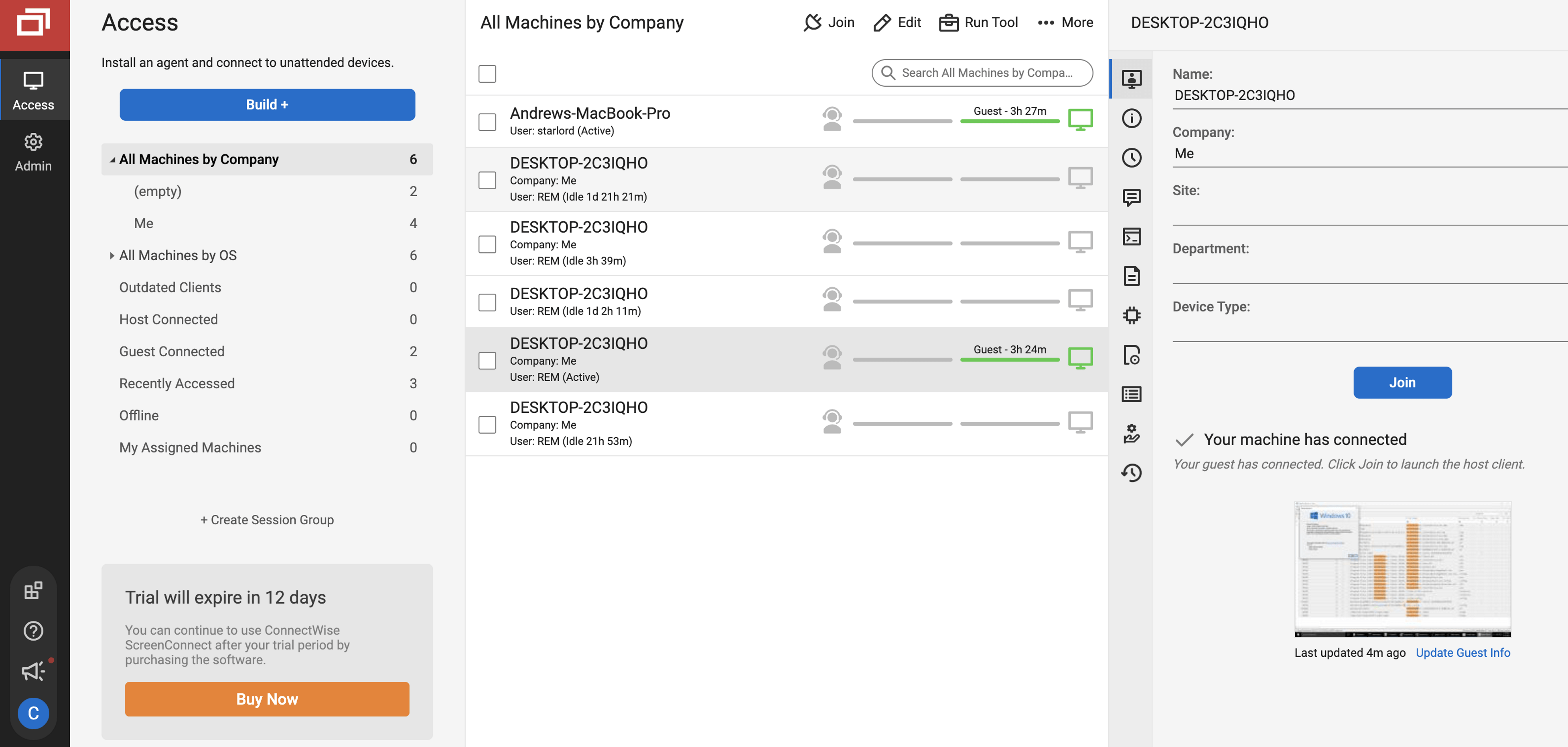
Task: Switch to the Admin section
Action: tap(34, 152)
